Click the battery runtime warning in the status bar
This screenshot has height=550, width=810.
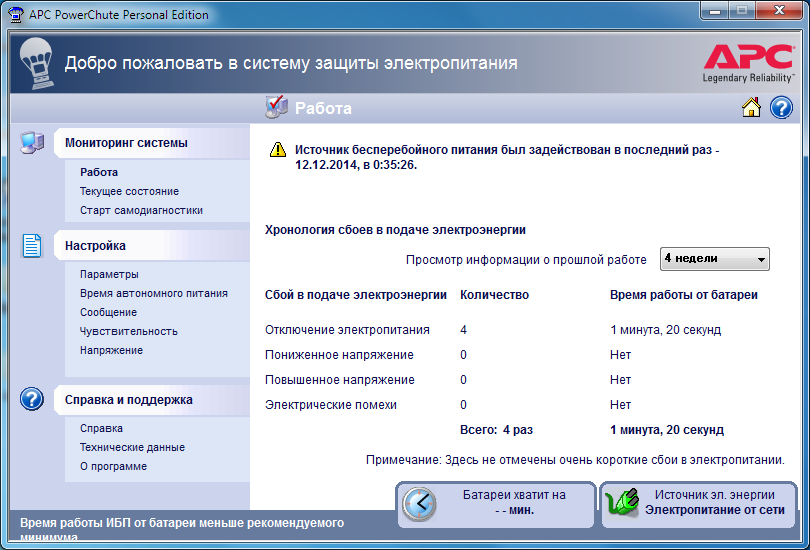click(182, 529)
